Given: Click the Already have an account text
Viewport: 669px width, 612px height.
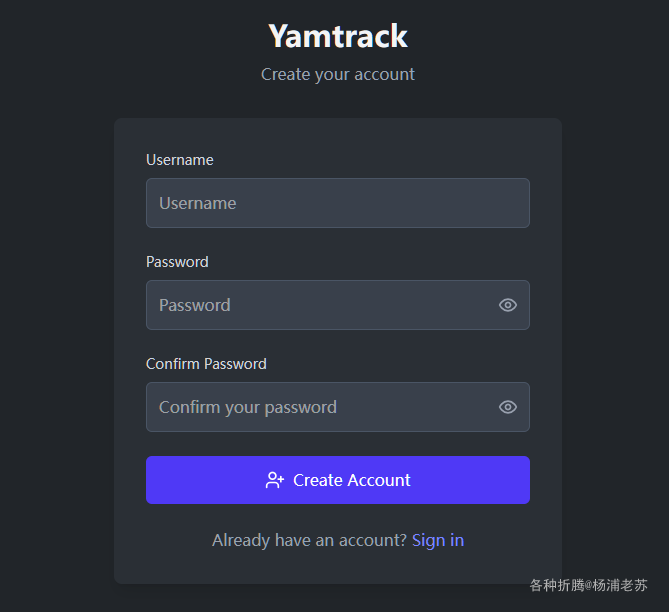Looking at the screenshot, I should pyautogui.click(x=310, y=540).
